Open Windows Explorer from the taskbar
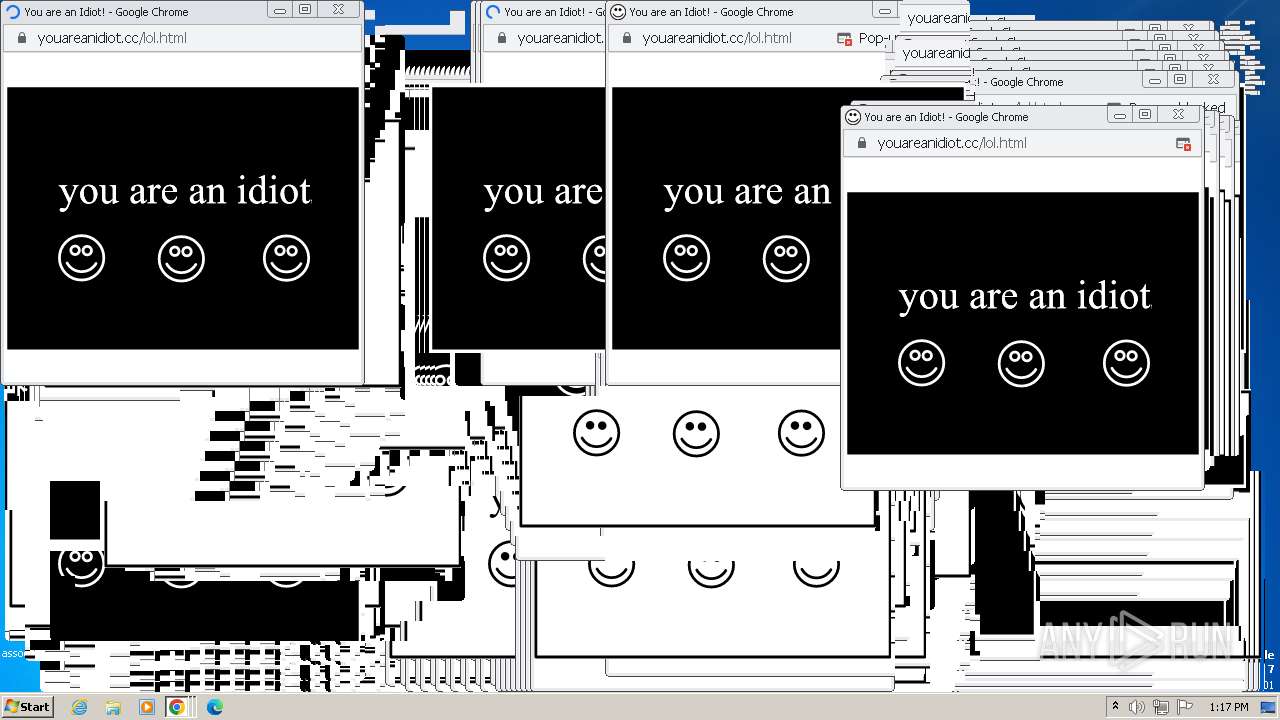 [113, 707]
